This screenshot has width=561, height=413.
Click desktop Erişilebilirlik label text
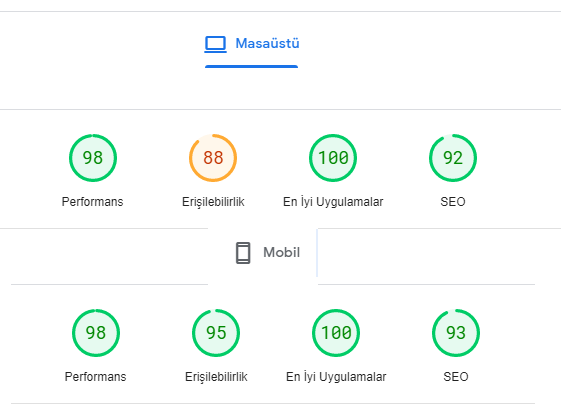click(213, 202)
